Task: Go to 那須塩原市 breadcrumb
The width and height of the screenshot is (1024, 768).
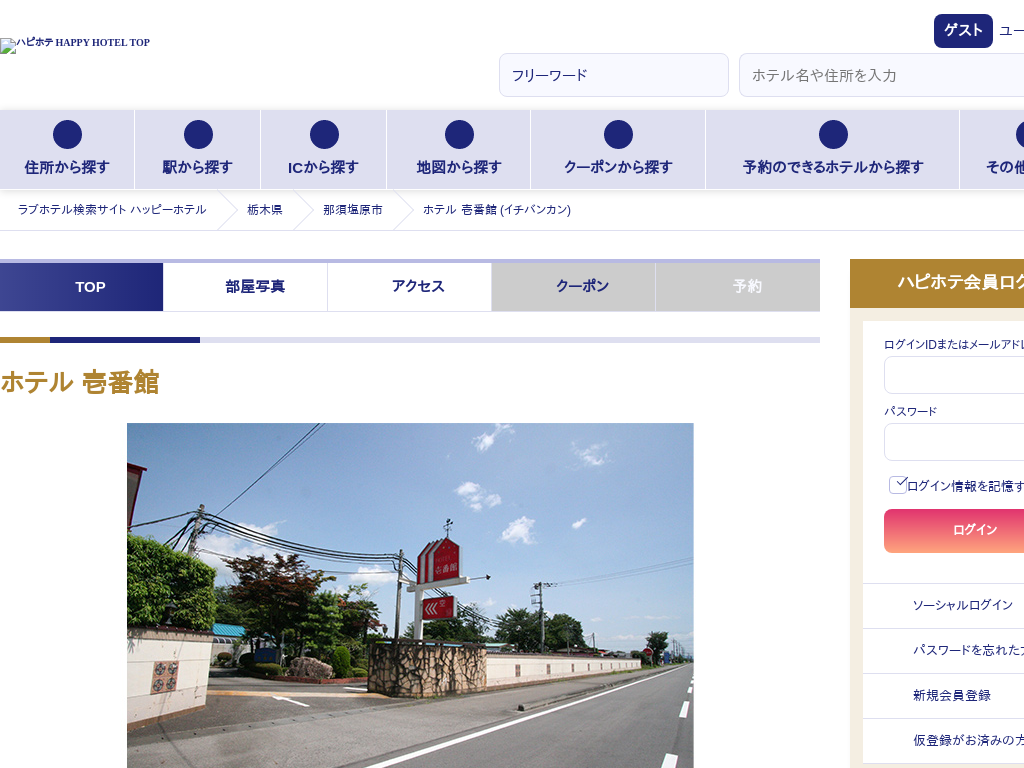Action: point(353,210)
